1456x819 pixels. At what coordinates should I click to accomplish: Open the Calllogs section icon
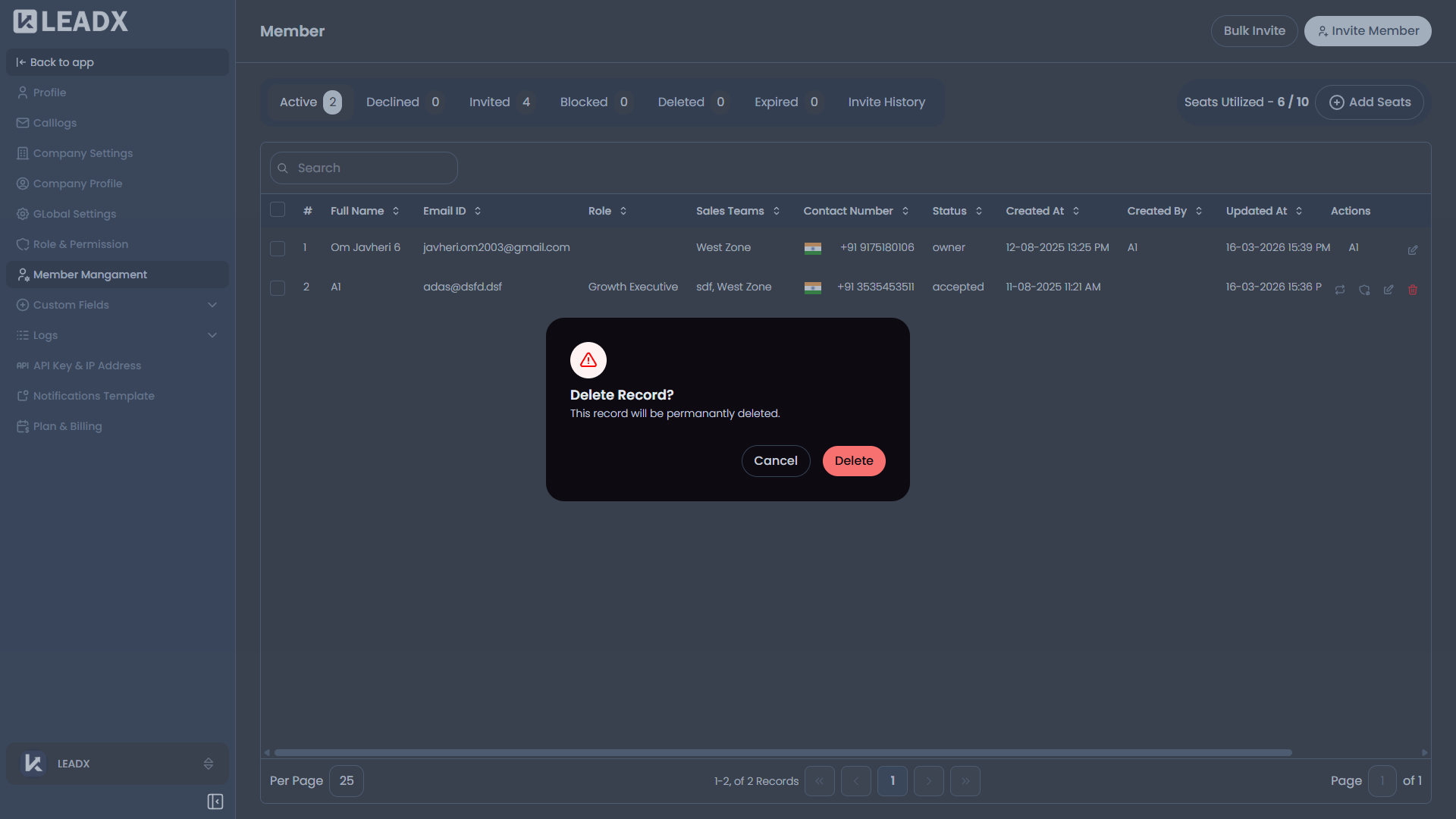tap(23, 123)
